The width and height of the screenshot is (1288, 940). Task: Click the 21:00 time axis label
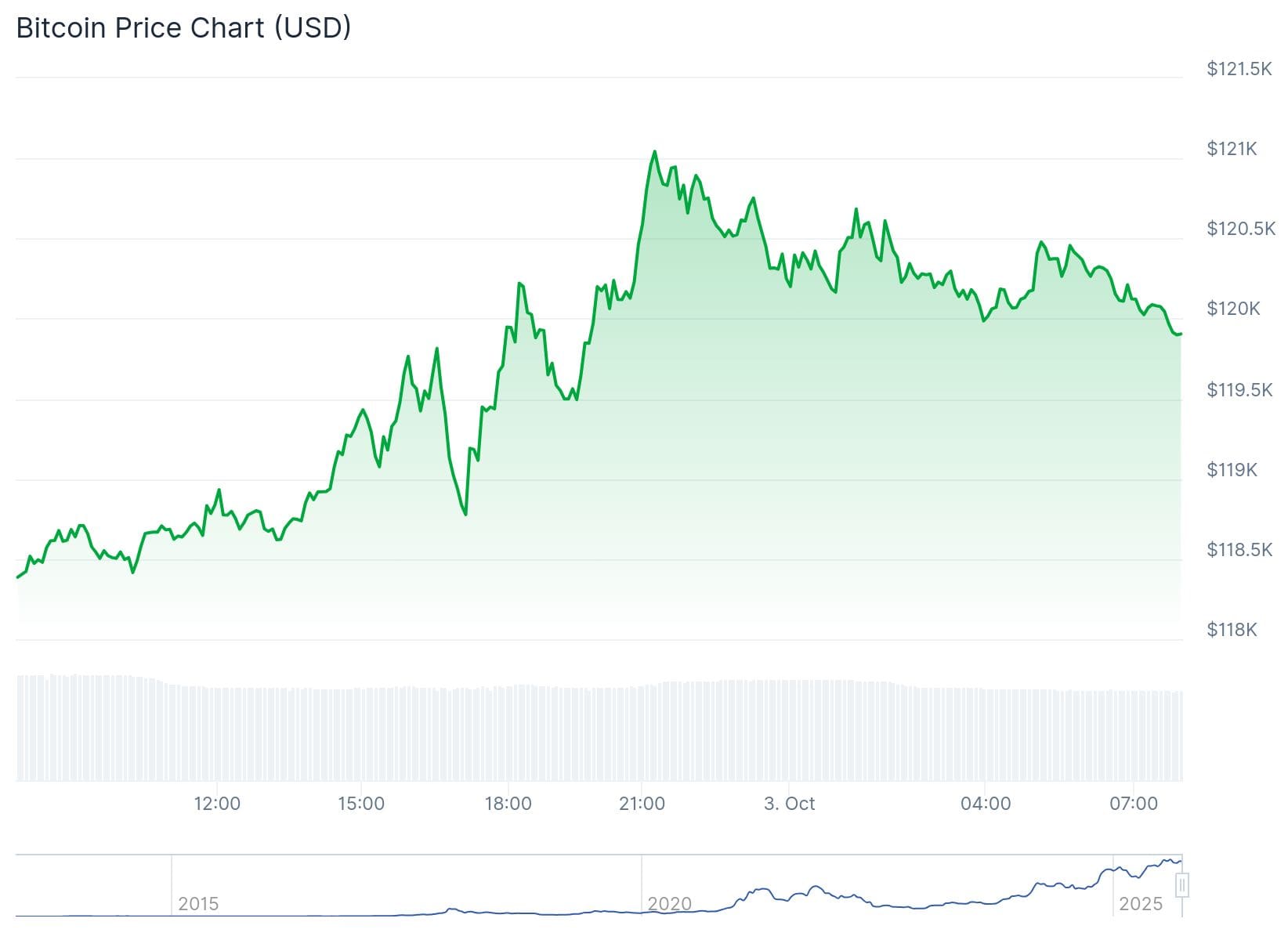point(642,803)
